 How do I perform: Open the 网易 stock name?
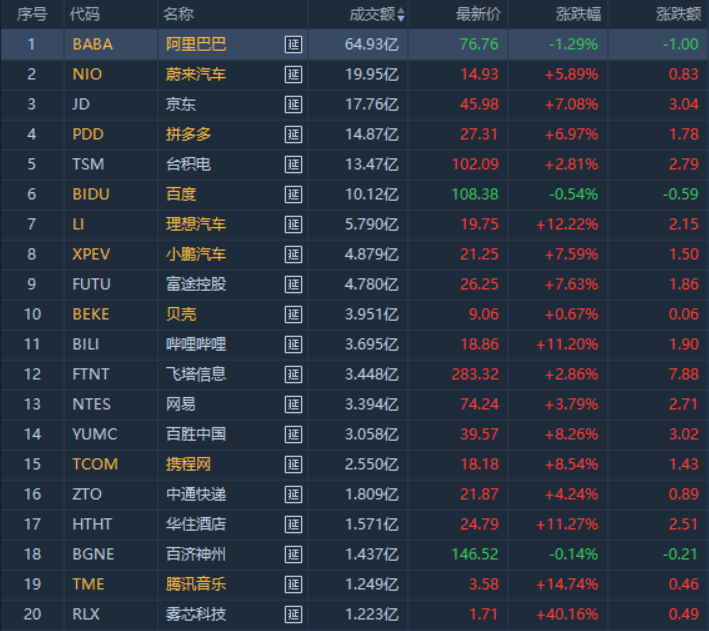pyautogui.click(x=180, y=404)
